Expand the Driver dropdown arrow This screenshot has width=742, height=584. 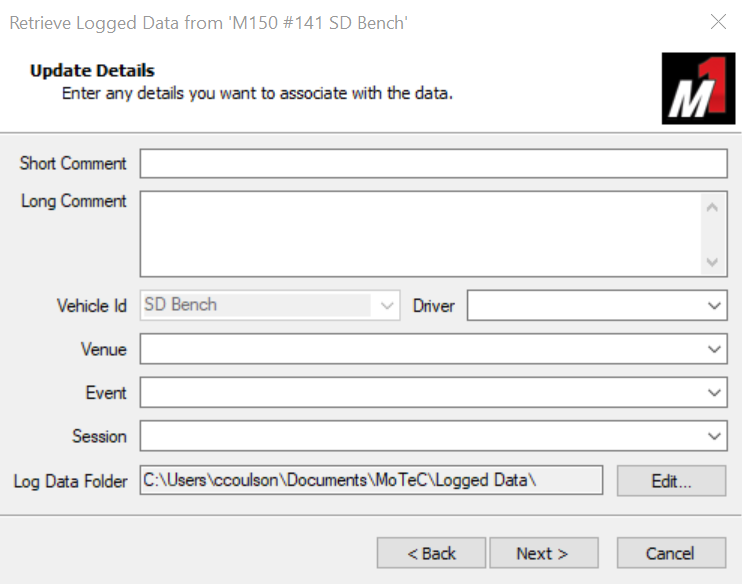[714, 306]
